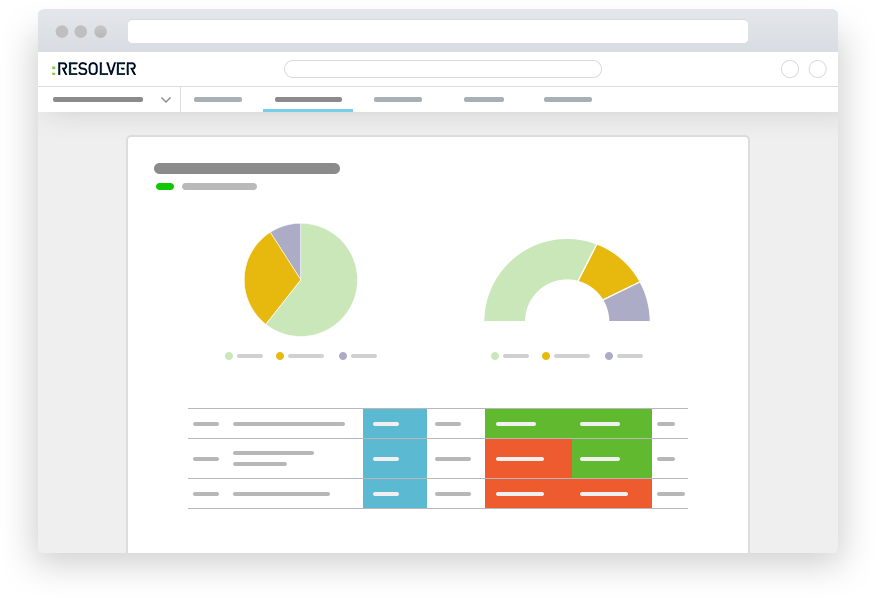
Task: Click the green legend dot below the pie chart
Action: [x=227, y=355]
